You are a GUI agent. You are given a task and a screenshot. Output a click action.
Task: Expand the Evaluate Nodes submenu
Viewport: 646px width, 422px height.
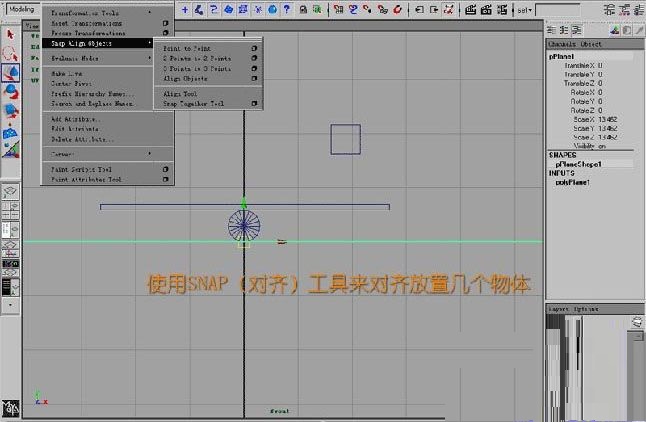pos(98,59)
